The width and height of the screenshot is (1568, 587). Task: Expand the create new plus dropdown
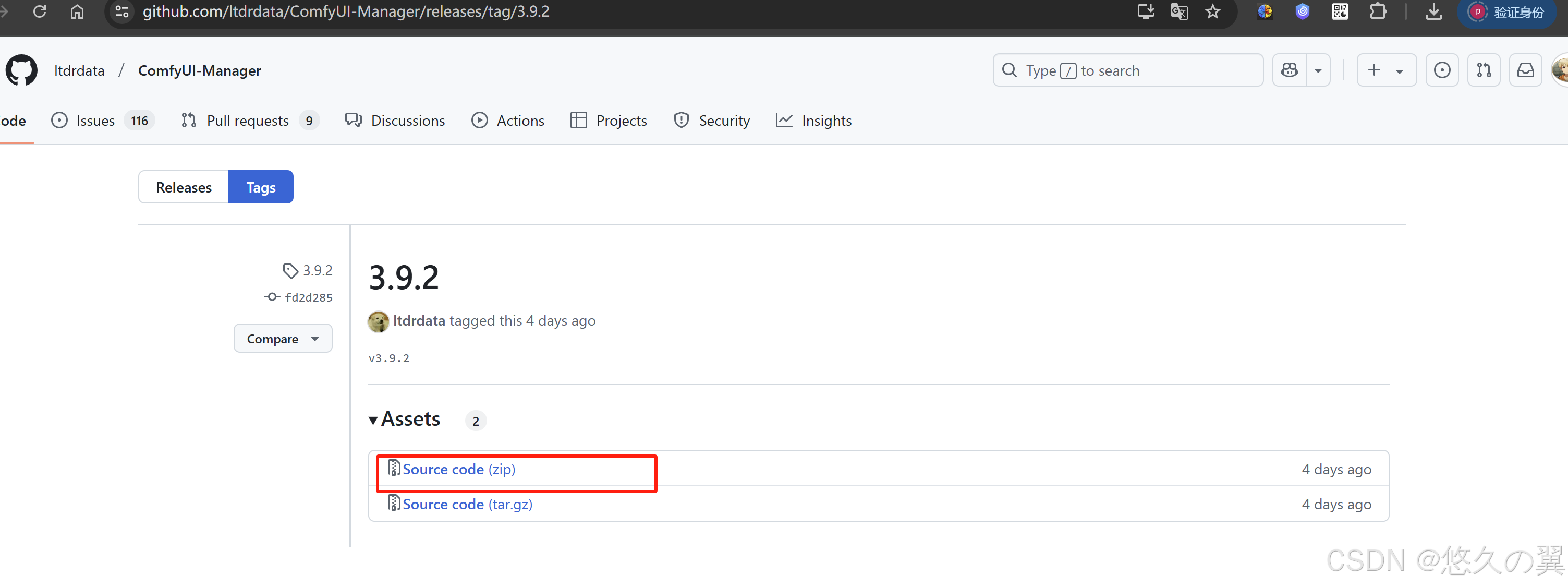tap(1386, 70)
